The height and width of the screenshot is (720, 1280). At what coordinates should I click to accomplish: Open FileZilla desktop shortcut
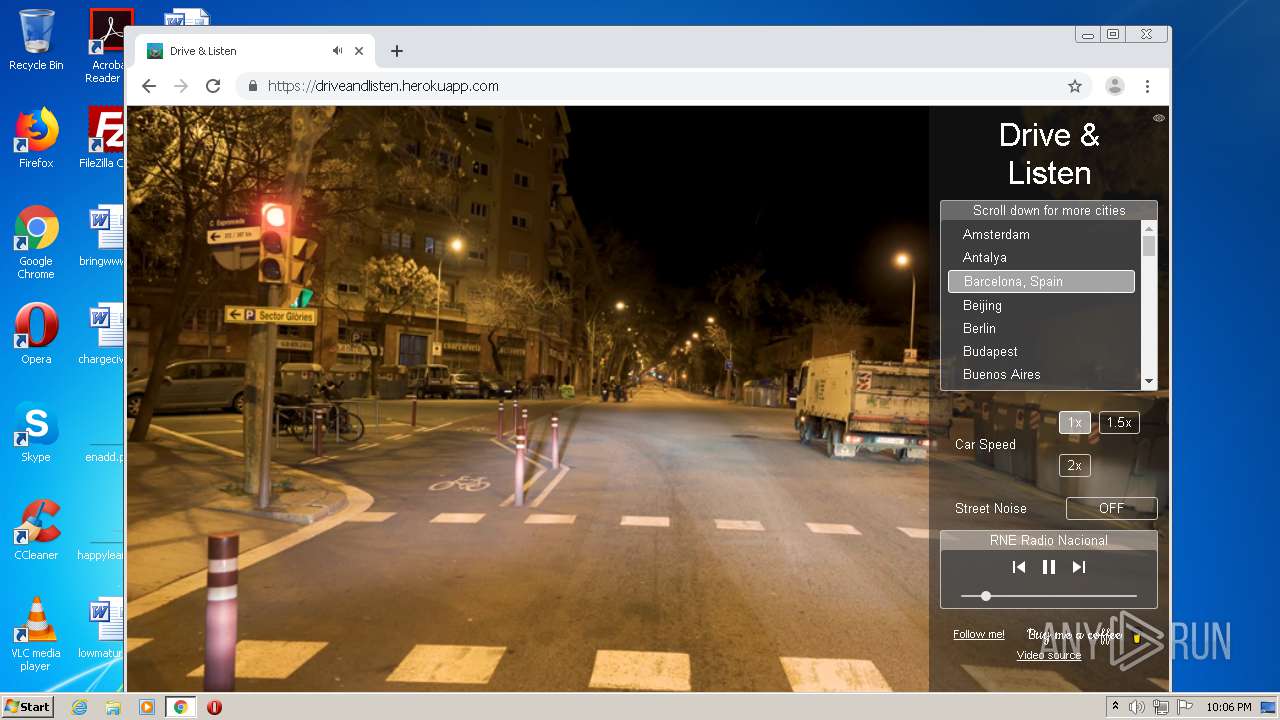coord(103,137)
